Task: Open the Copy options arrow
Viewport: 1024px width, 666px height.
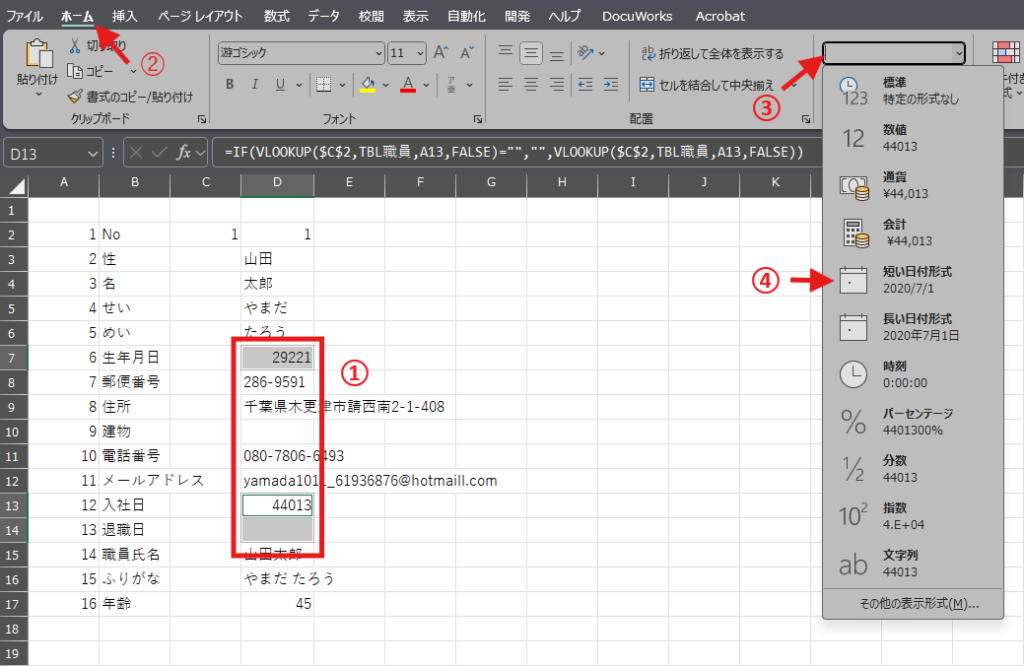Action: [133, 71]
